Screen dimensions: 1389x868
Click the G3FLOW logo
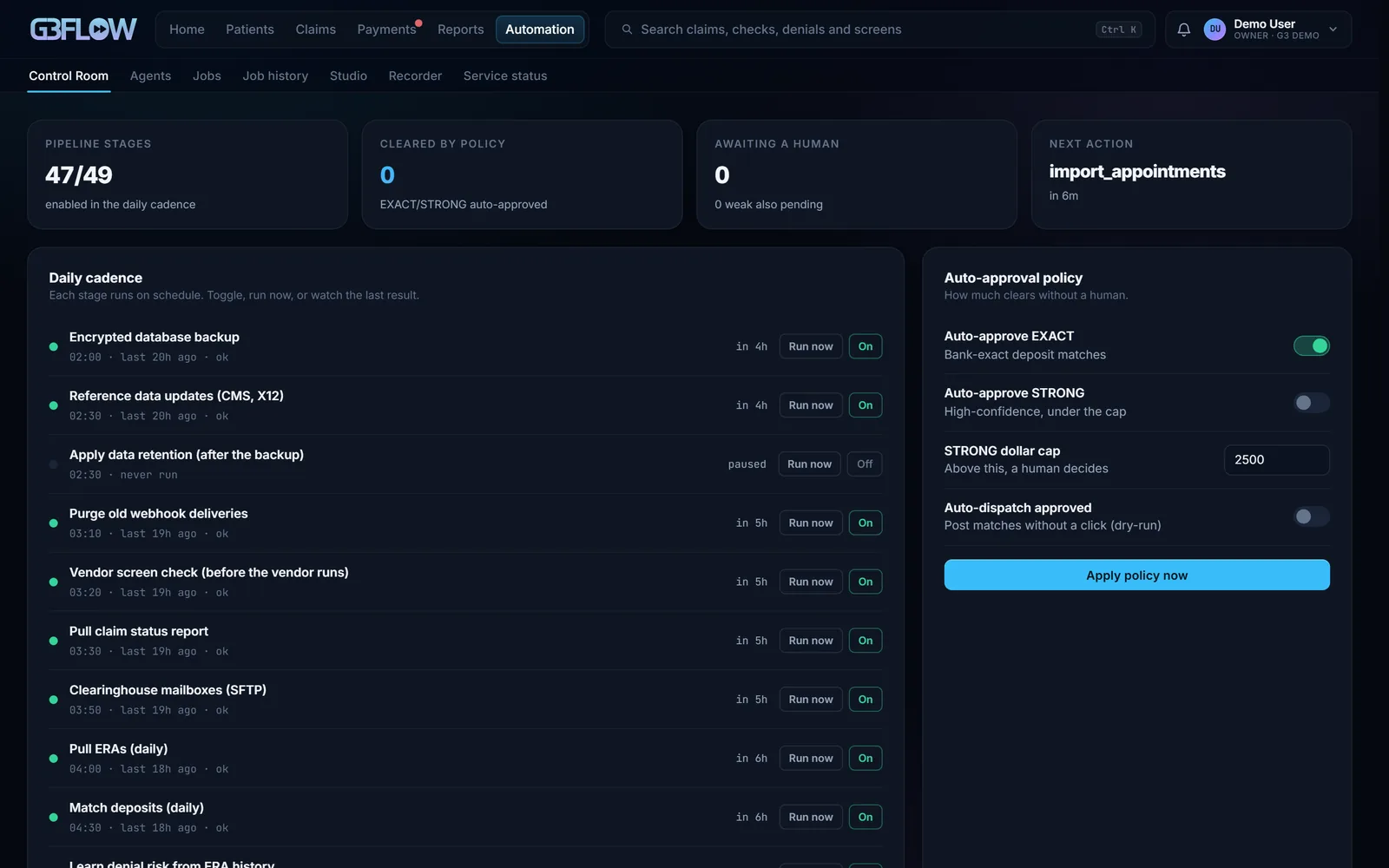(83, 30)
